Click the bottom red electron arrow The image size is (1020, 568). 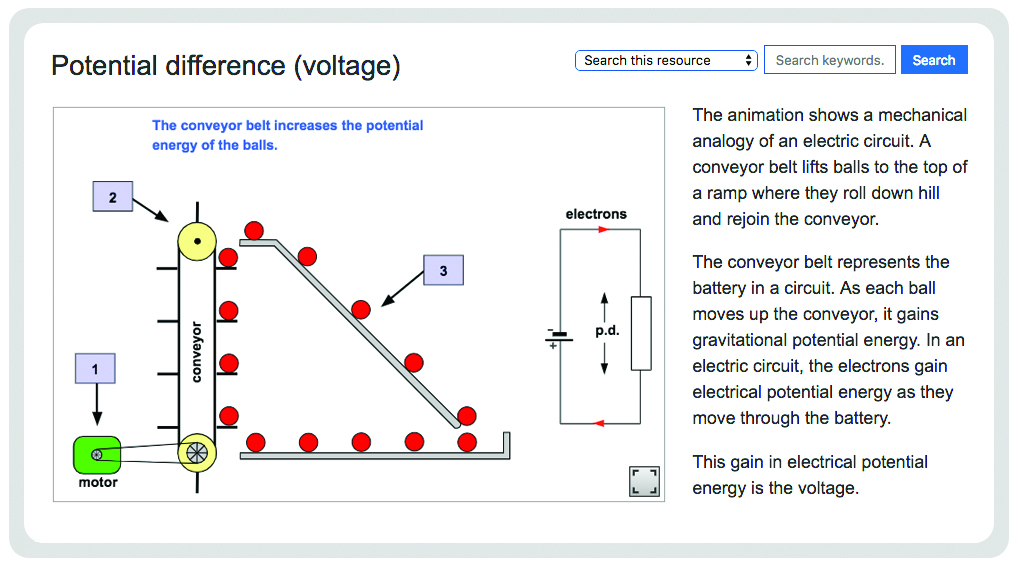599,424
